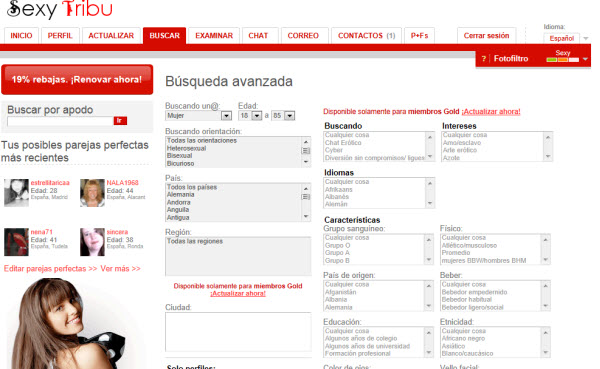The width and height of the screenshot is (600, 369).
Task: Open the CONTACTOS (1) tab
Action: point(366,36)
